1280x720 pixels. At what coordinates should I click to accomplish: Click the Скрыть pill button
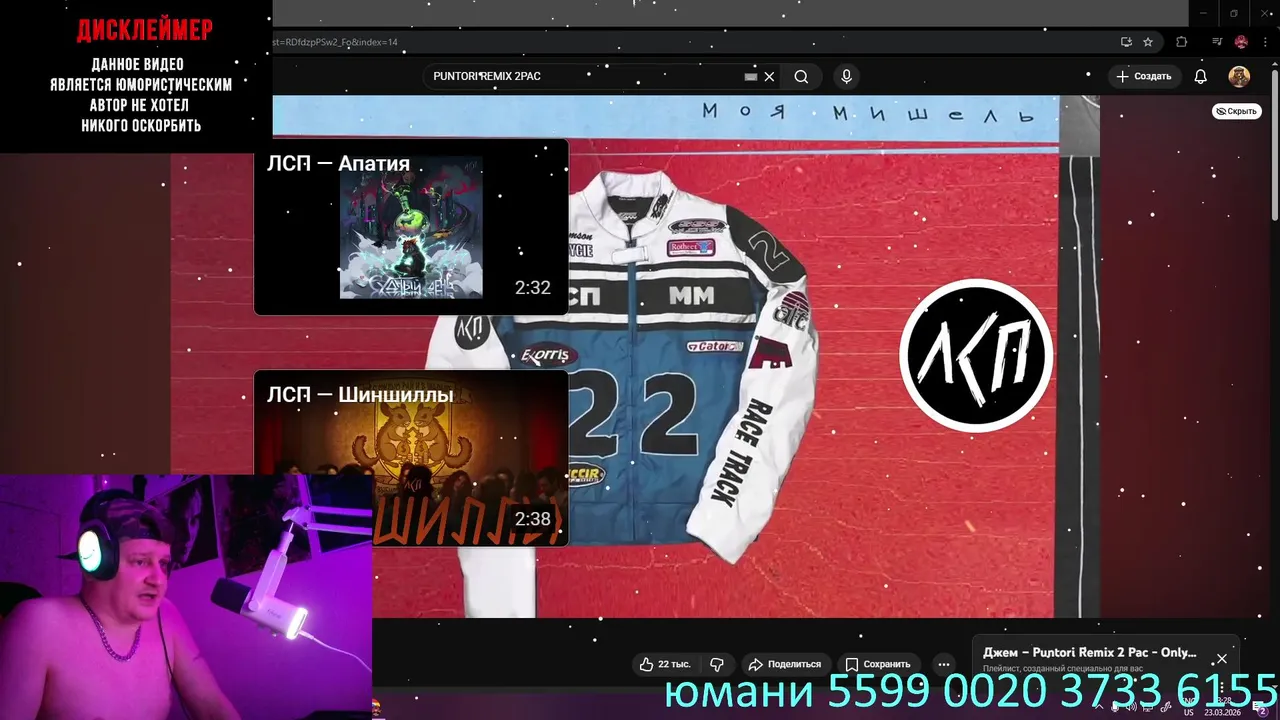[1237, 111]
